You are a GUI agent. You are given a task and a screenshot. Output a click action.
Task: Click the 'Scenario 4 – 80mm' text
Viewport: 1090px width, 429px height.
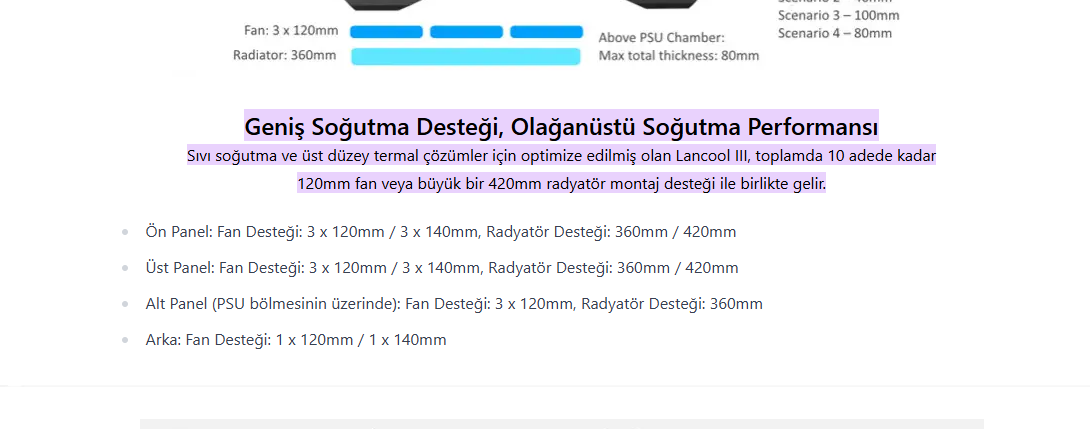(x=835, y=33)
